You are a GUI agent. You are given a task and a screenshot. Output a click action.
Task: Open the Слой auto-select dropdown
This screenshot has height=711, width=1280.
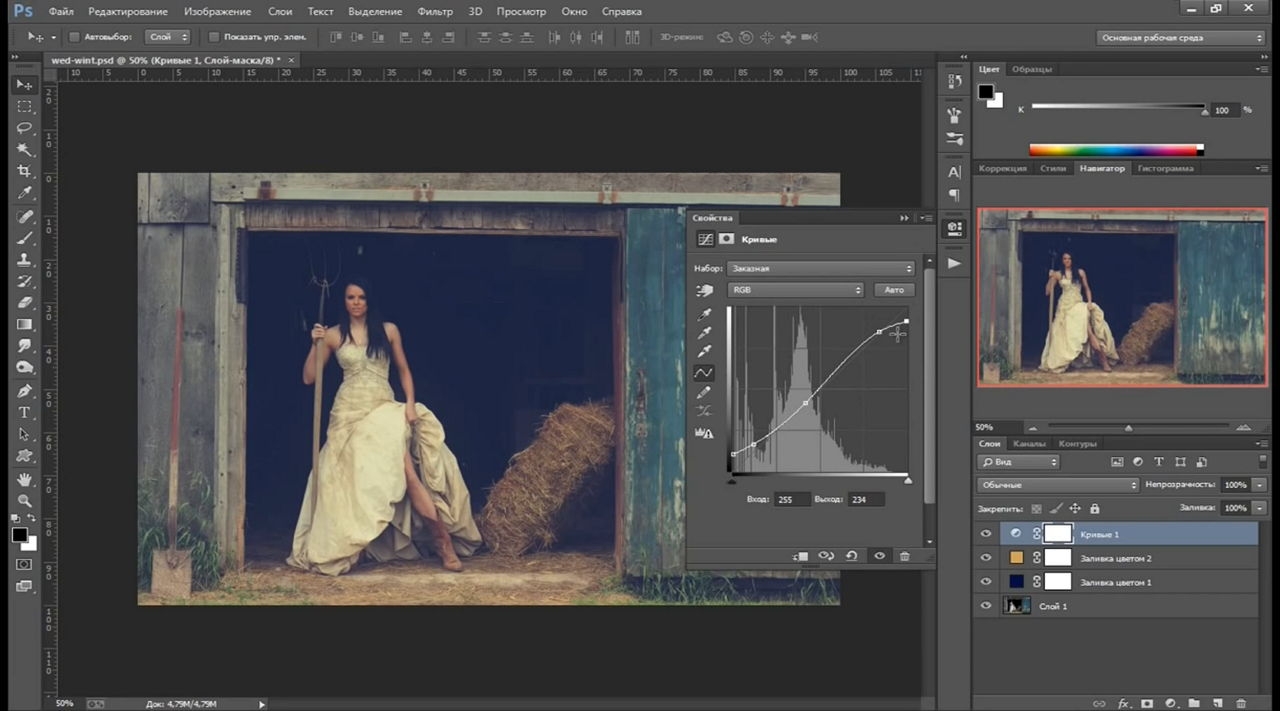[x=167, y=37]
